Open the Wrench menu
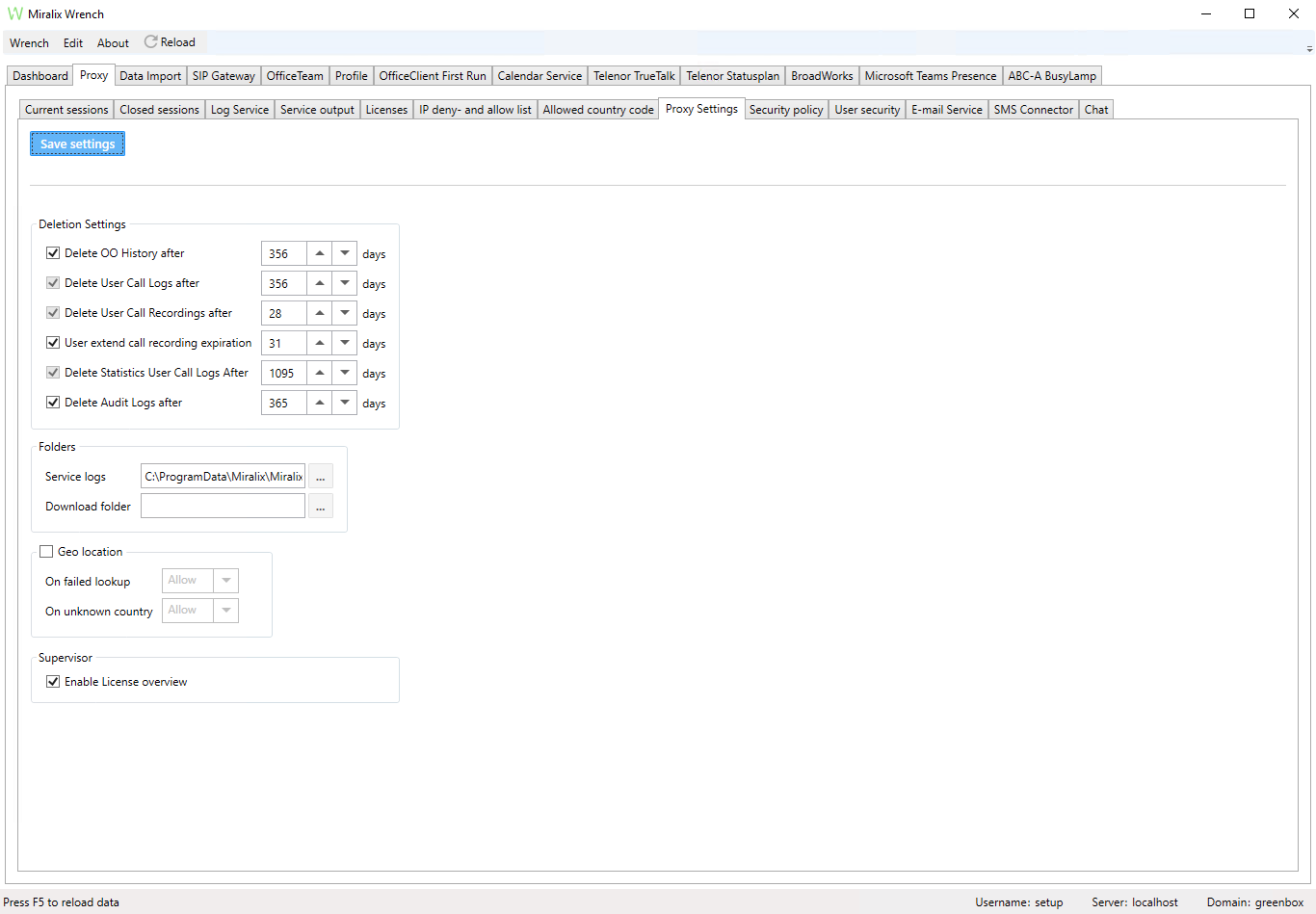The image size is (1316, 914). 29,43
